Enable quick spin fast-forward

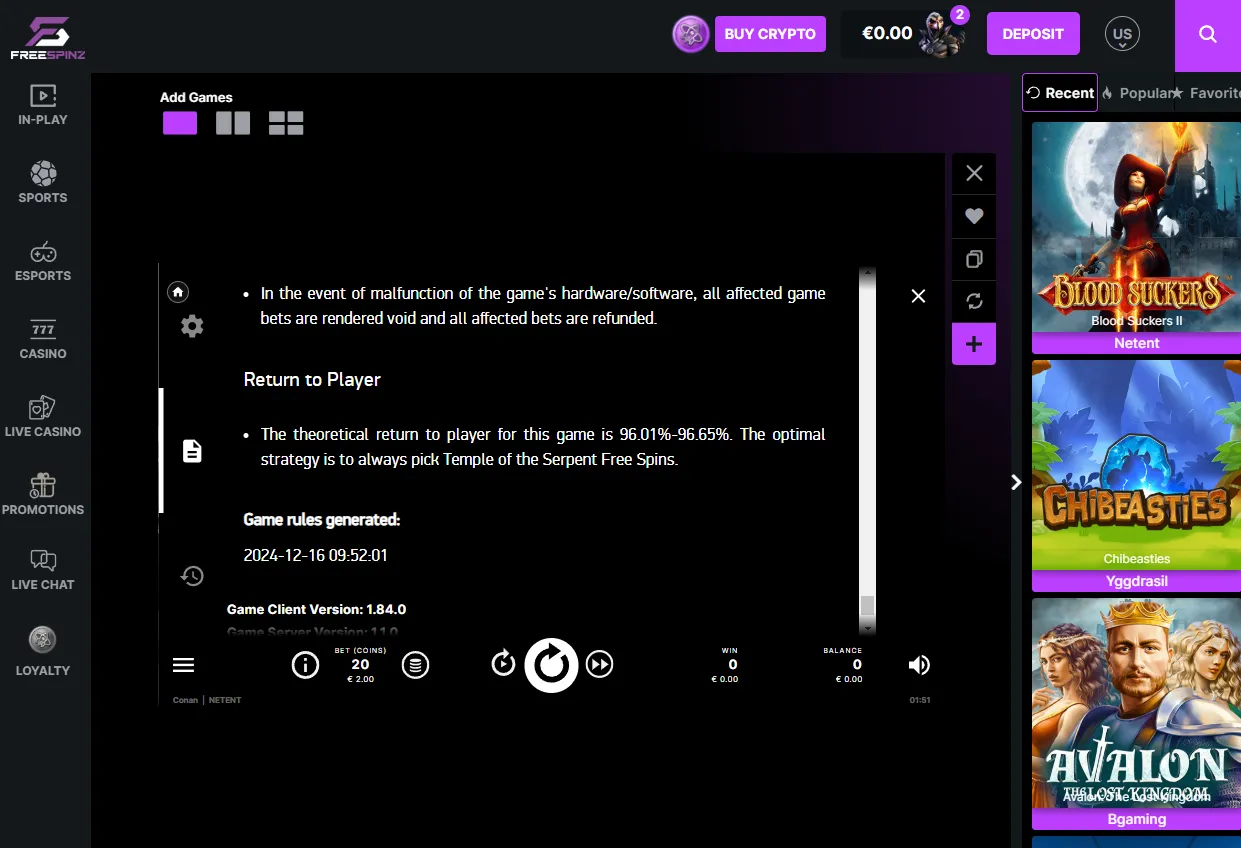point(599,664)
